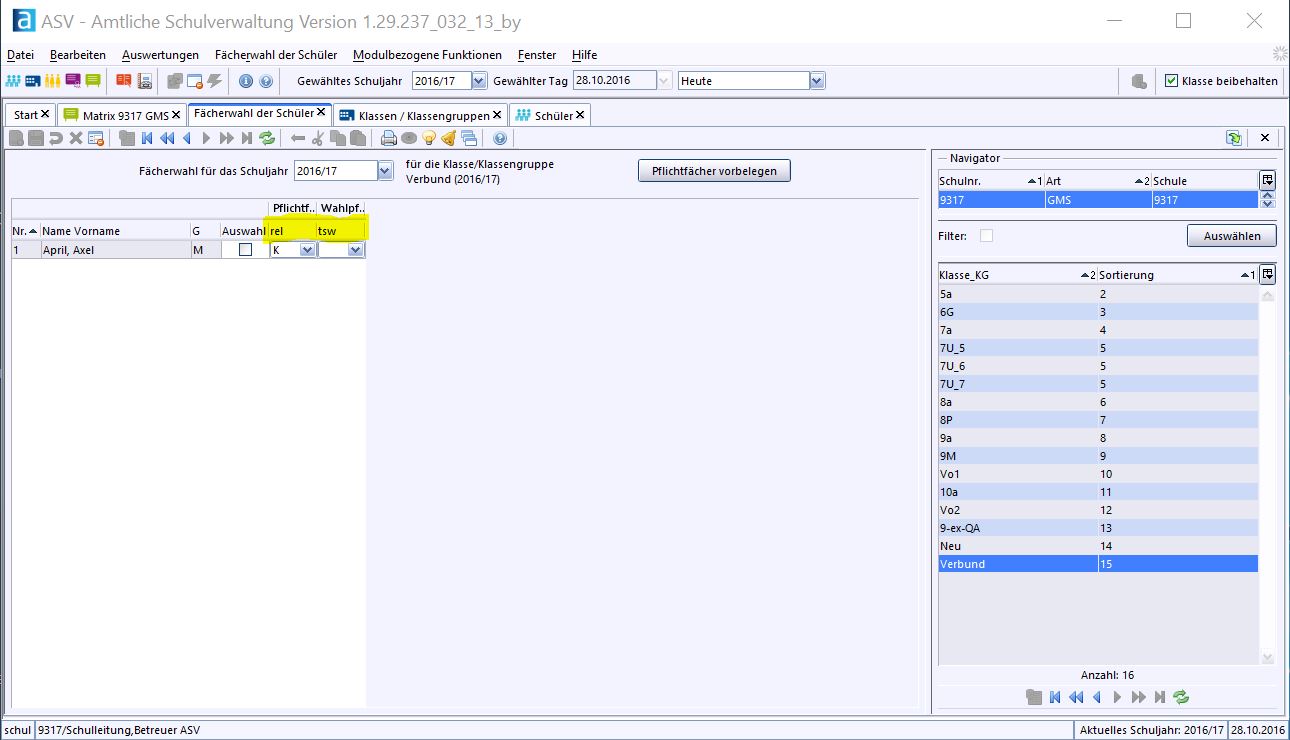Enable the Filter checkbox in Navigator

(x=987, y=236)
